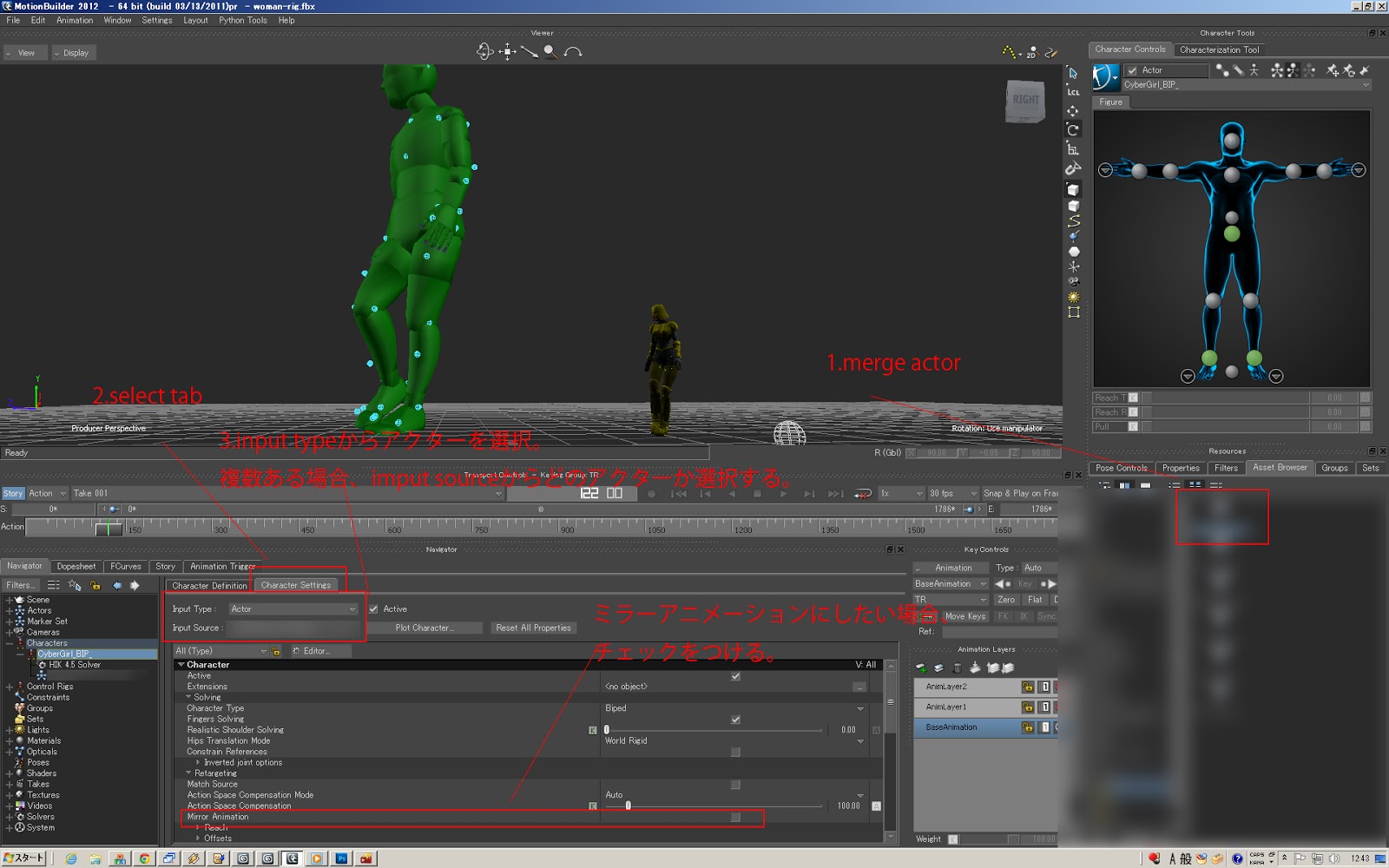The width and height of the screenshot is (1389, 868).
Task: Click the Reset All Properties button
Action: pos(533,627)
